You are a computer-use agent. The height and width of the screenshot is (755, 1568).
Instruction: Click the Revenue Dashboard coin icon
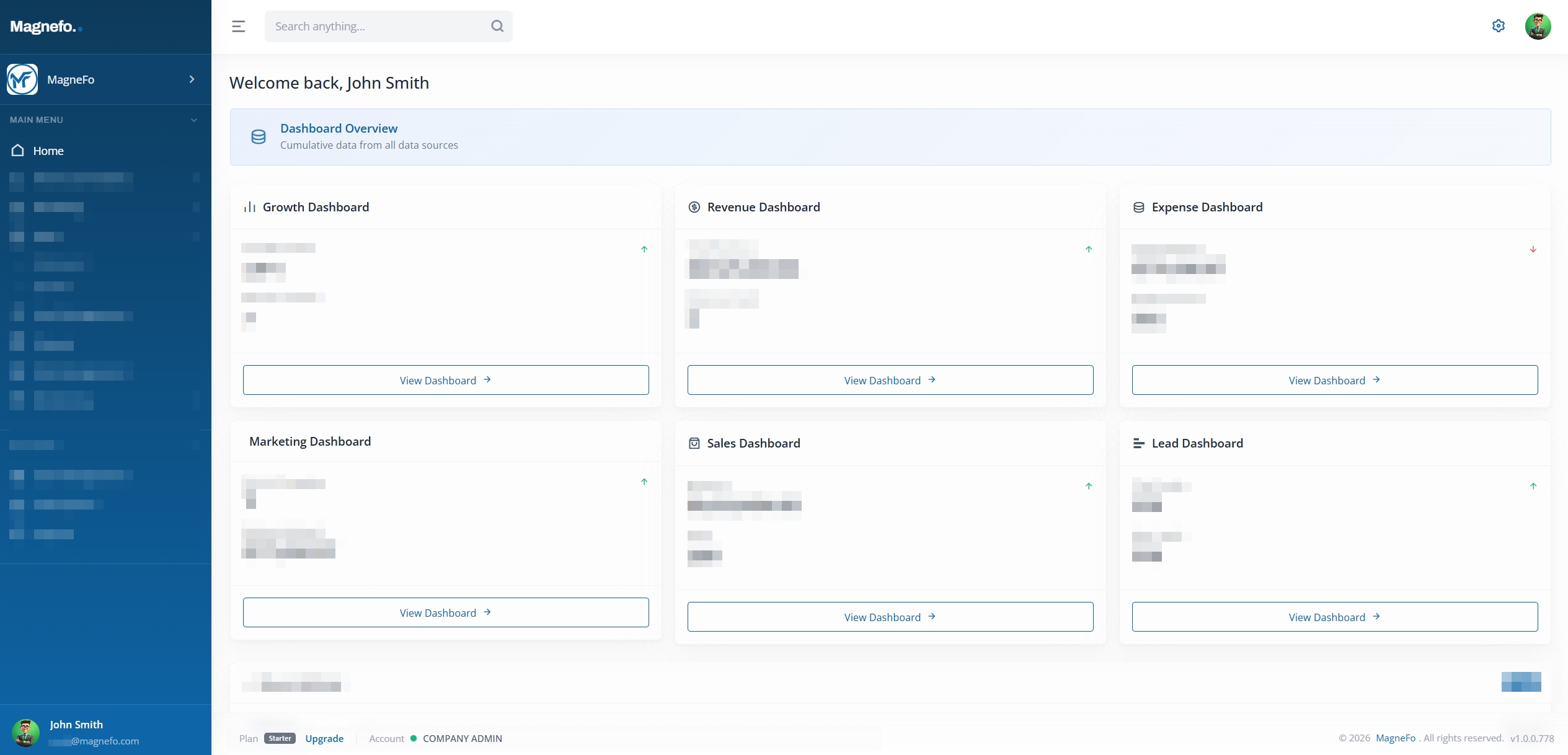coord(694,207)
